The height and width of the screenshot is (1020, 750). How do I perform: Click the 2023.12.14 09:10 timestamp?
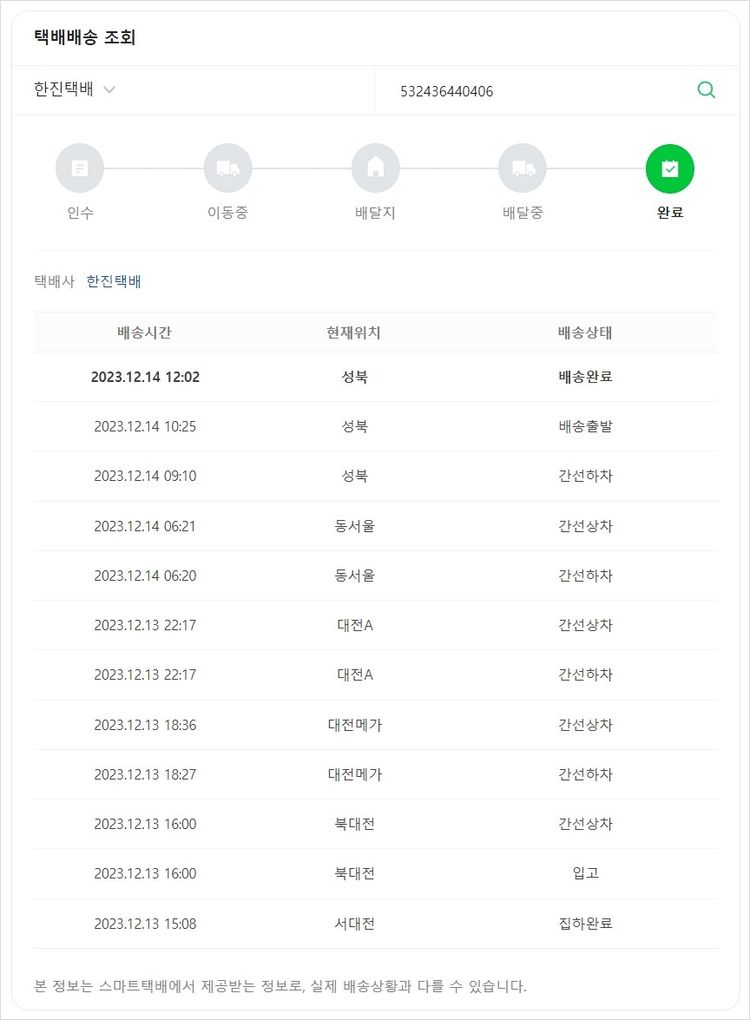click(145, 476)
